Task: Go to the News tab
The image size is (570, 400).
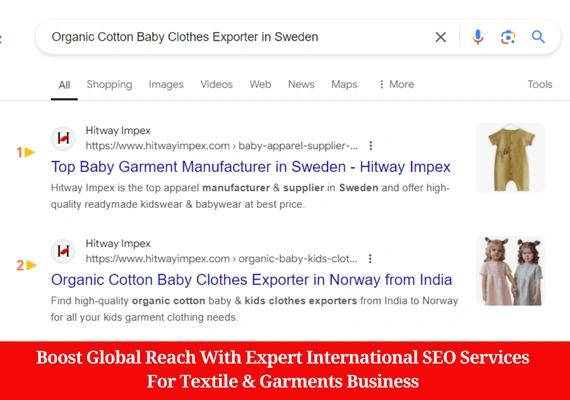Action: (x=301, y=84)
